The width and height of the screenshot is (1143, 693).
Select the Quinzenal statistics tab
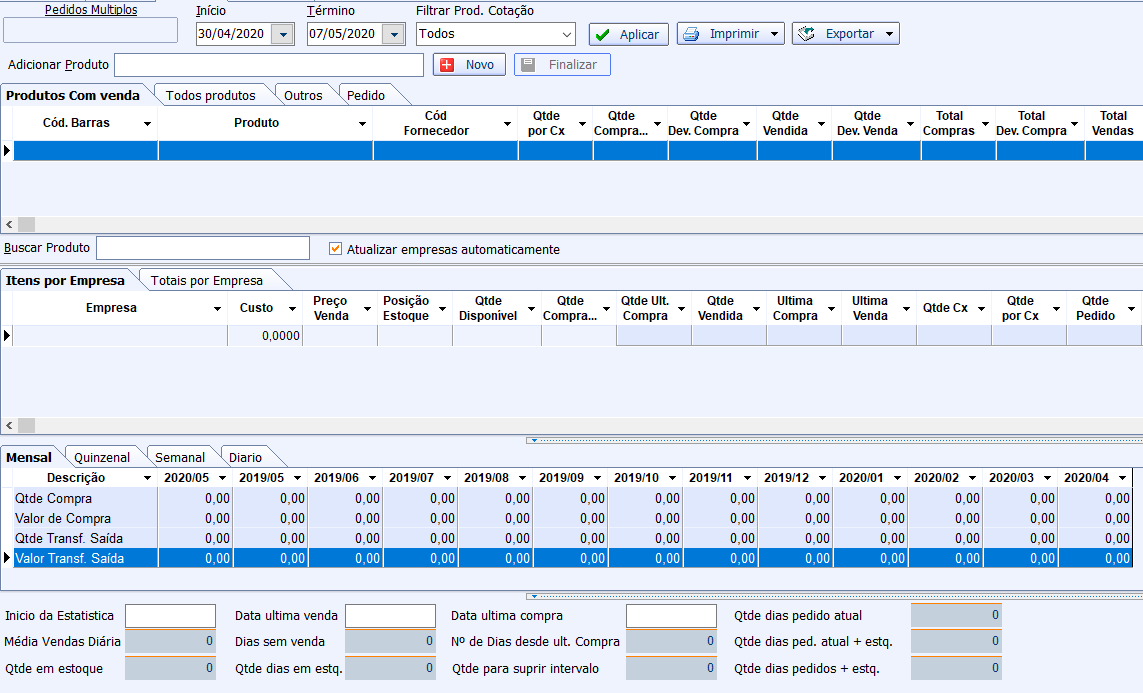click(102, 458)
